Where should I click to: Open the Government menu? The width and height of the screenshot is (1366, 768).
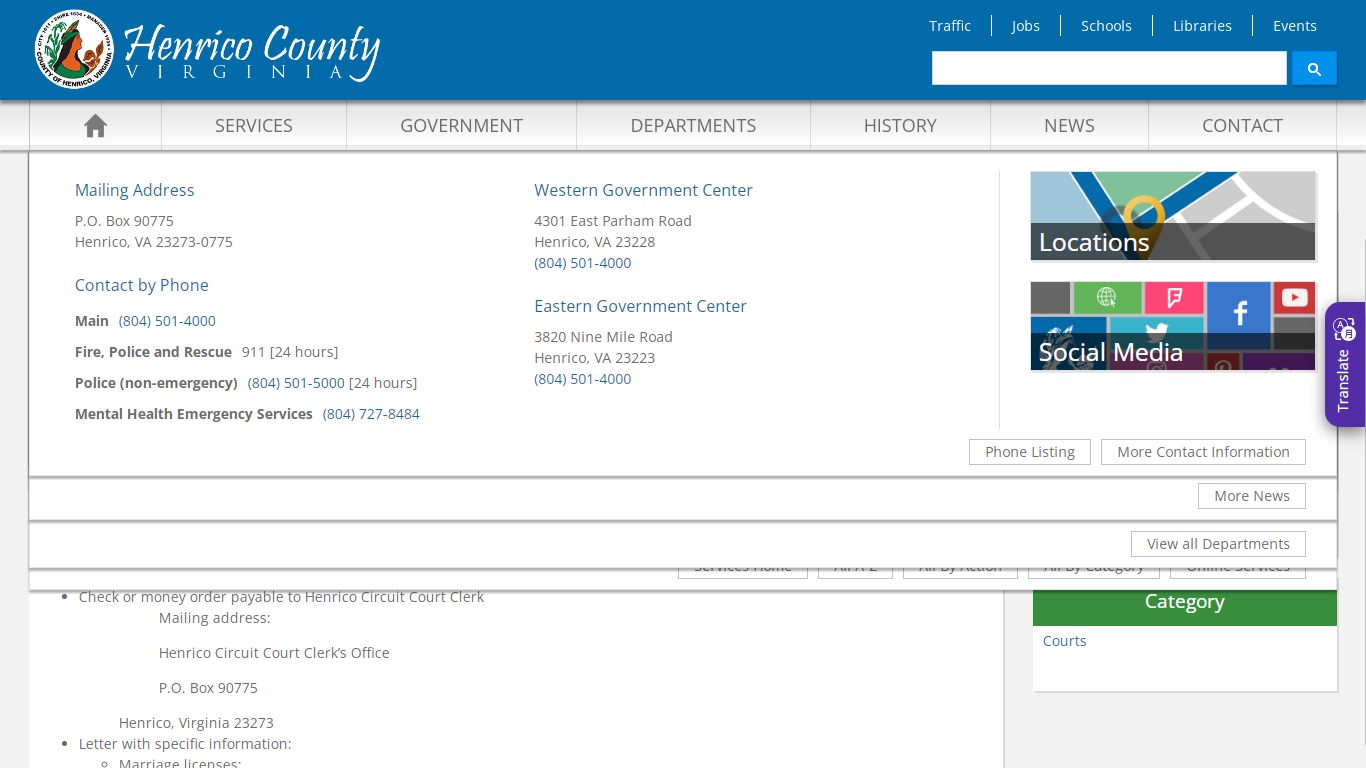point(461,125)
